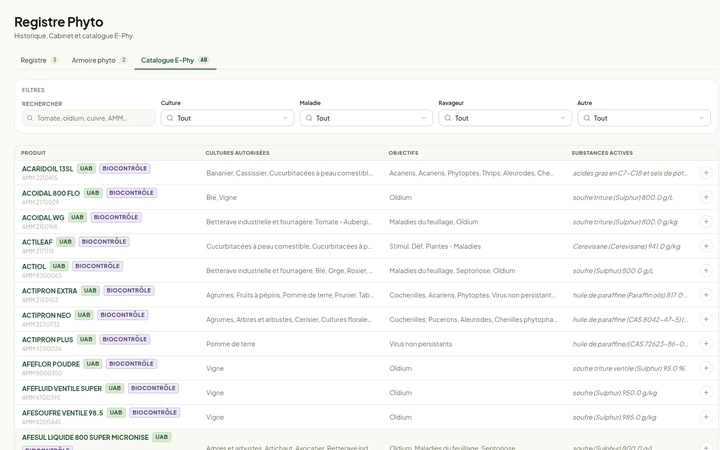Click the magnifier icon in Culture filter
This screenshot has width=720, height=450.
tap(170, 118)
